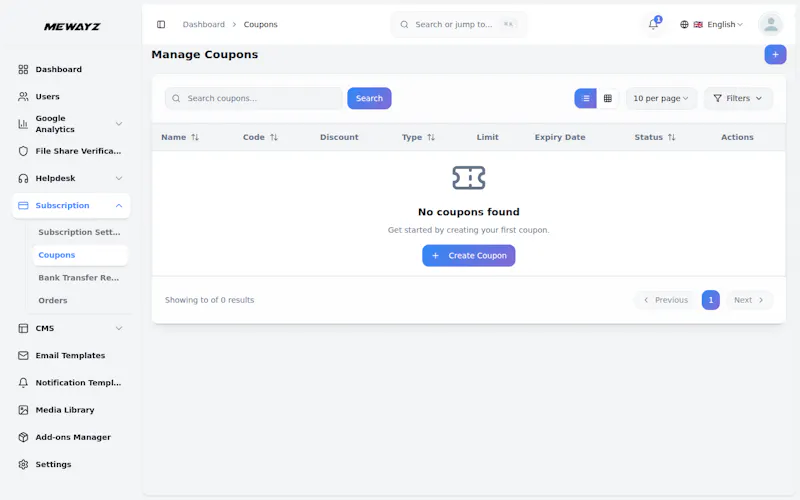Click the Coupons breadcrumb text
Image resolution: width=800 pixels, height=500 pixels.
[x=260, y=24]
